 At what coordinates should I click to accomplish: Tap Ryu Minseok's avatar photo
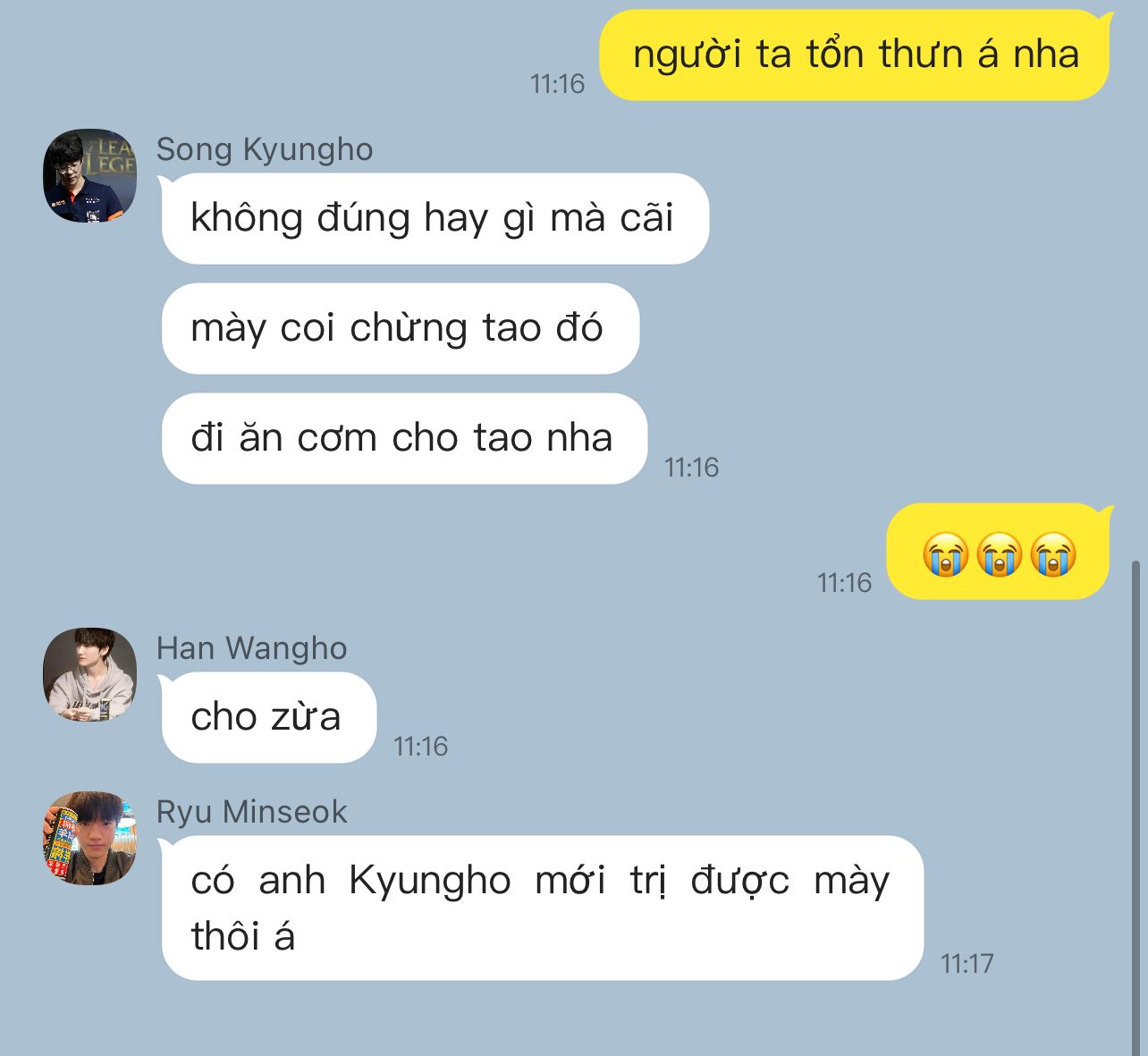90,838
